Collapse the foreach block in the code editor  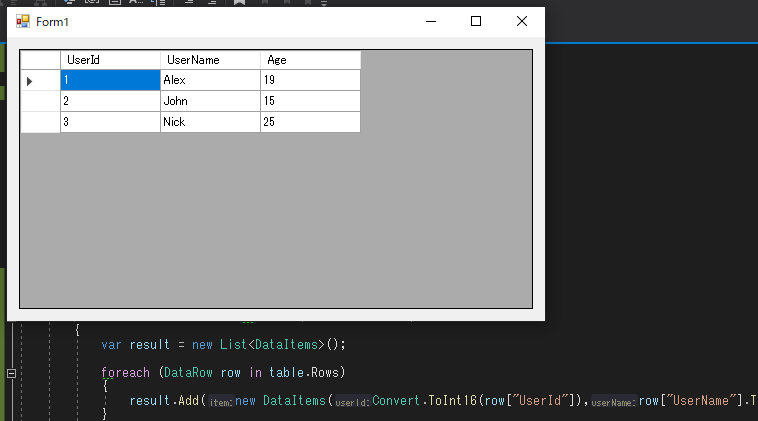12,373
